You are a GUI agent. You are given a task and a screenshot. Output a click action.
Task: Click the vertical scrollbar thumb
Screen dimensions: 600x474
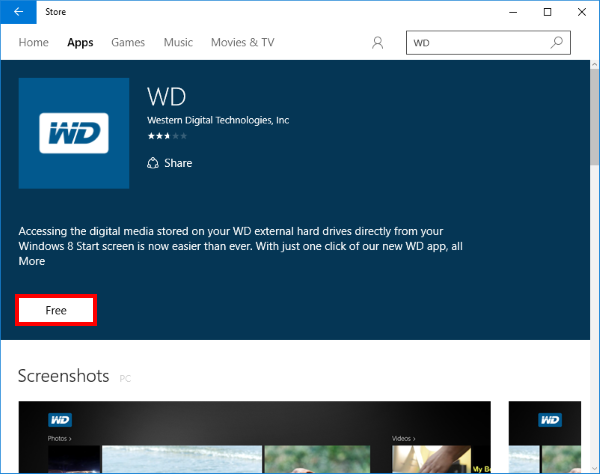pyautogui.click(x=595, y=117)
